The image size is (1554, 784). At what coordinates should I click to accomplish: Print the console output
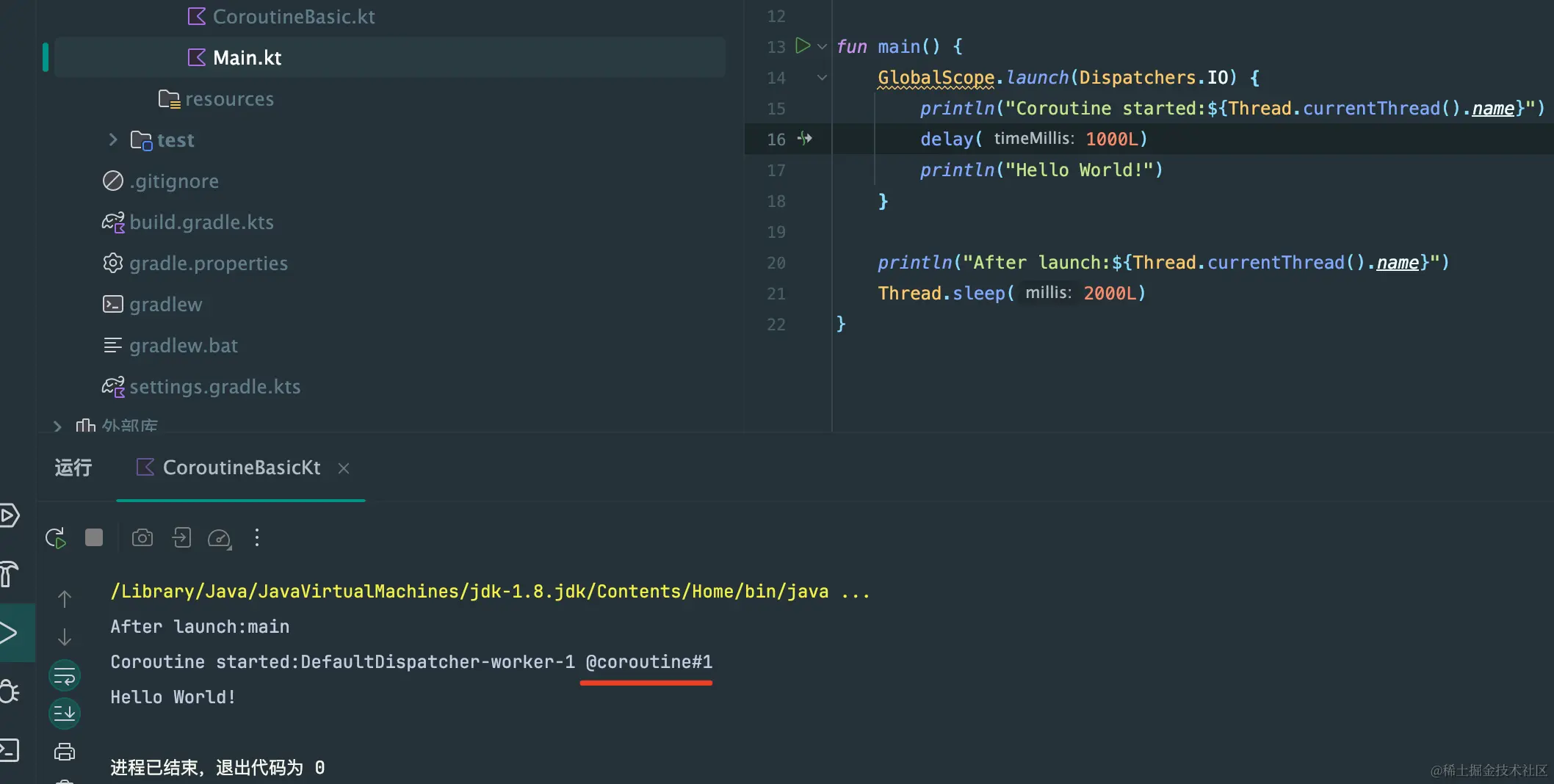65,751
